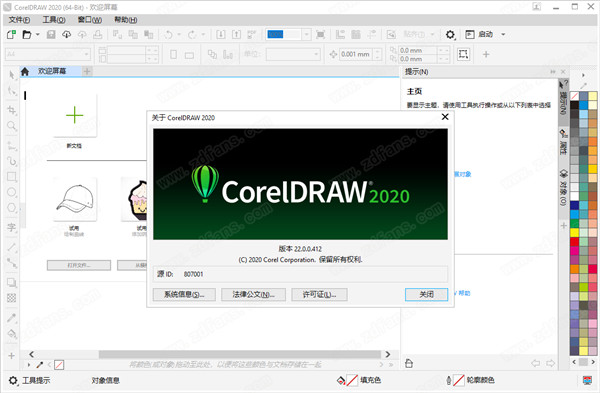Image resolution: width=600 pixels, height=393 pixels.
Task: Close the Hints docker with X
Action: coord(563,72)
